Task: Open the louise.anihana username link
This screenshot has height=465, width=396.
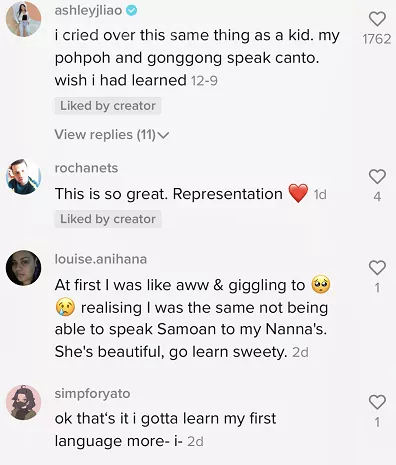Action: [100, 259]
